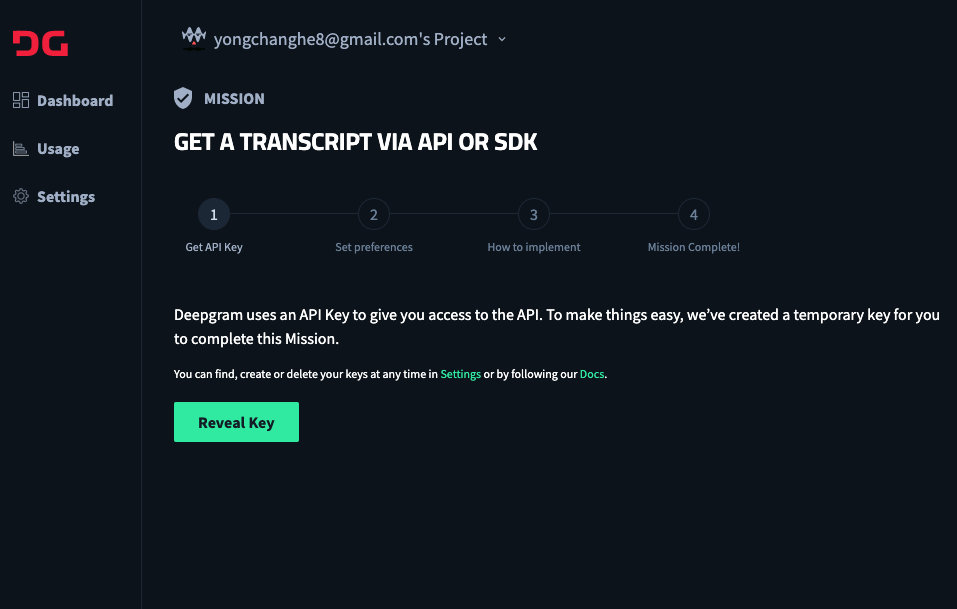The width and height of the screenshot is (957, 609).
Task: Click the Dashboard grid icon
Action: (x=21, y=100)
